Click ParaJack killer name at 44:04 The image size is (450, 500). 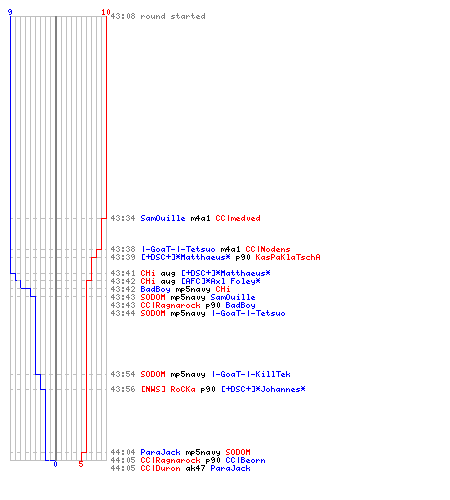(160, 452)
